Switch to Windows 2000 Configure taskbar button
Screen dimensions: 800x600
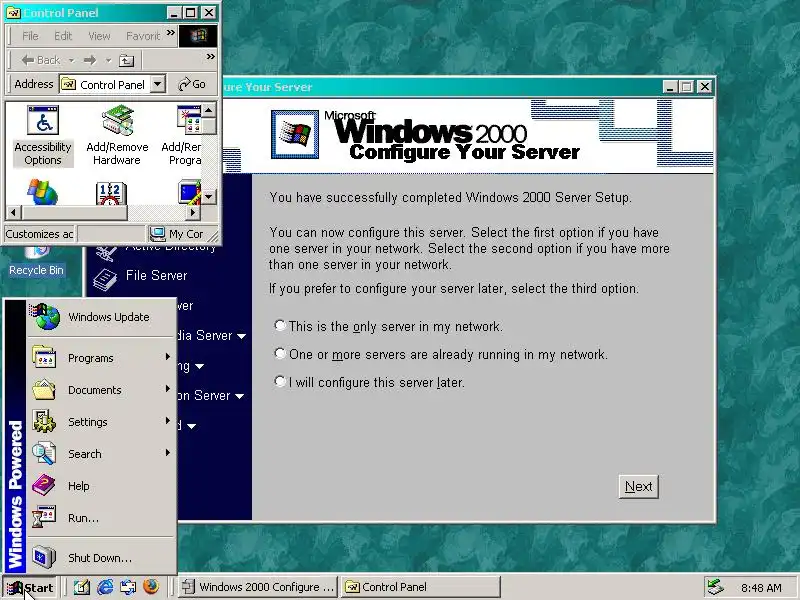pos(259,587)
